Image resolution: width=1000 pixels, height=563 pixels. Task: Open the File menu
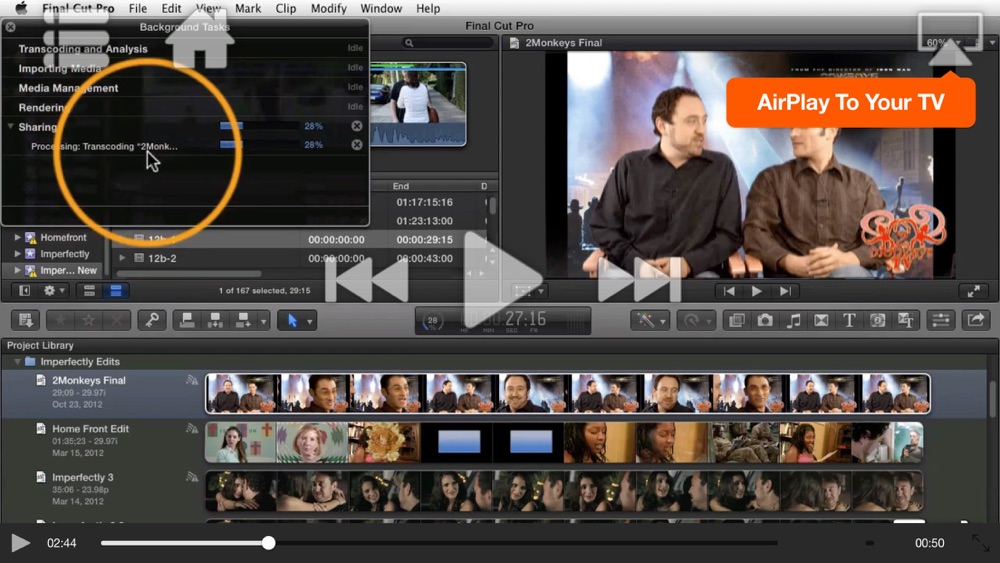click(x=138, y=8)
